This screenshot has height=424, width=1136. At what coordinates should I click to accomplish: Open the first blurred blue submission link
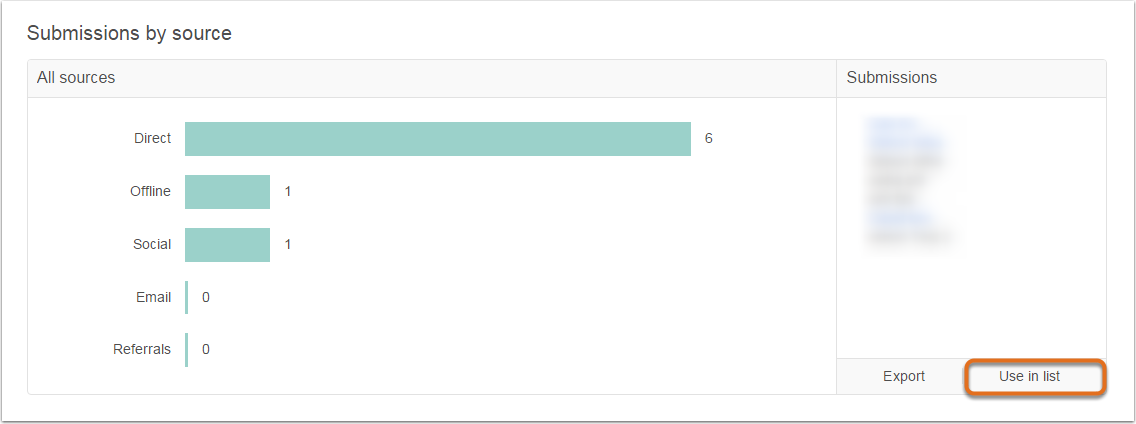click(x=891, y=123)
